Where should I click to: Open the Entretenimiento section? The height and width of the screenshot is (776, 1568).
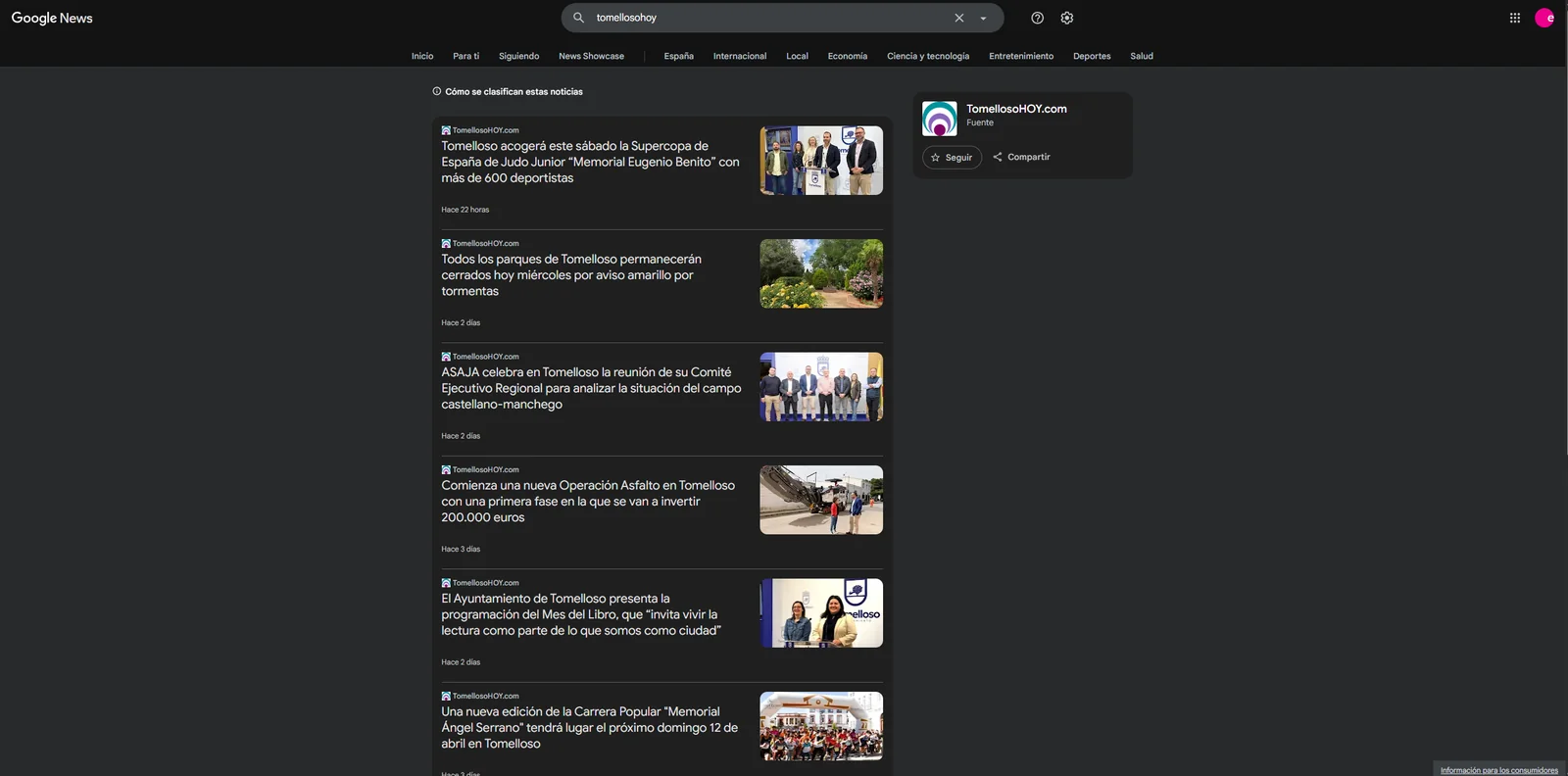click(x=1021, y=56)
